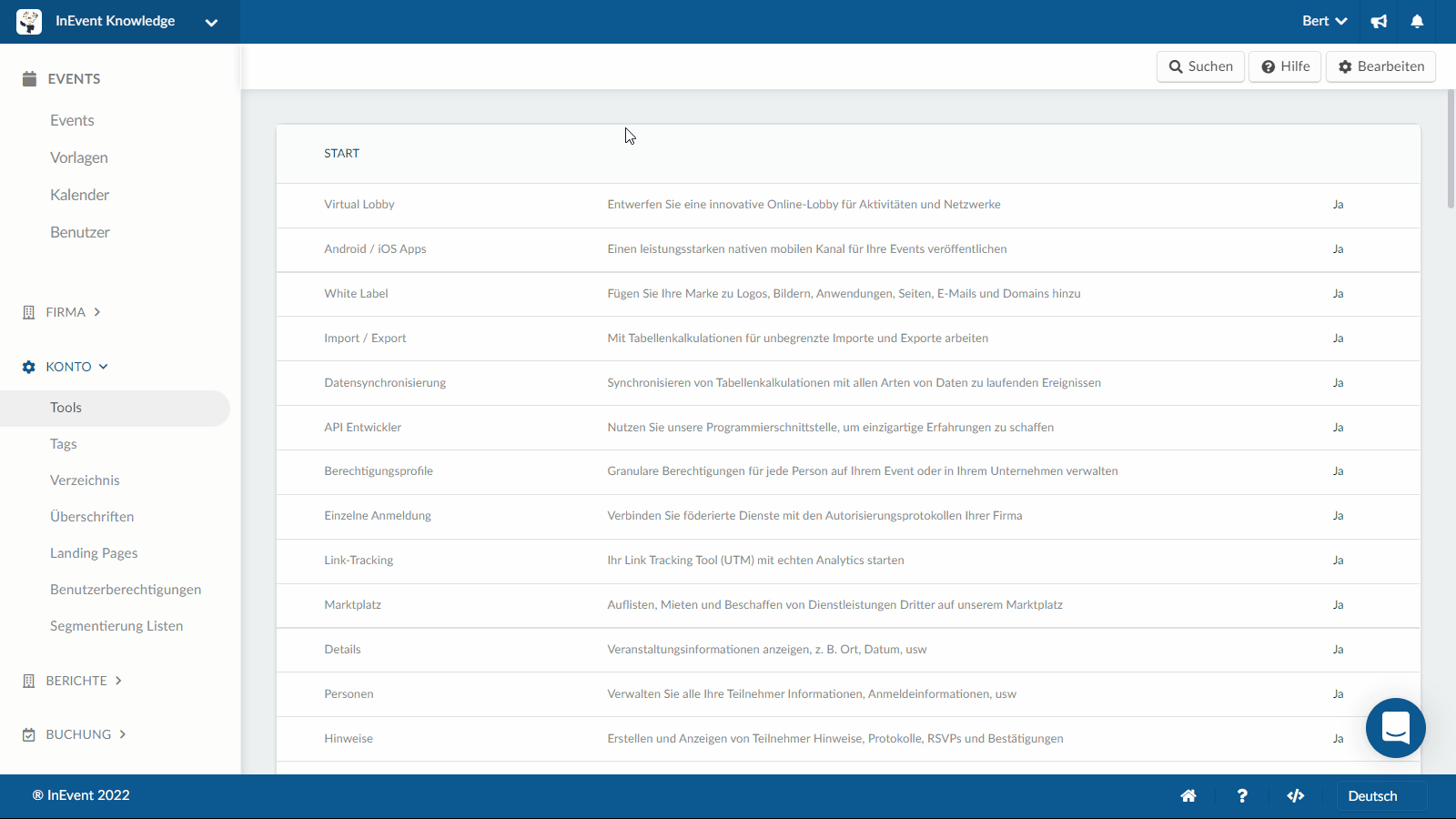This screenshot has width=1456, height=819.
Task: Open the notifications bell icon
Action: [x=1417, y=22]
